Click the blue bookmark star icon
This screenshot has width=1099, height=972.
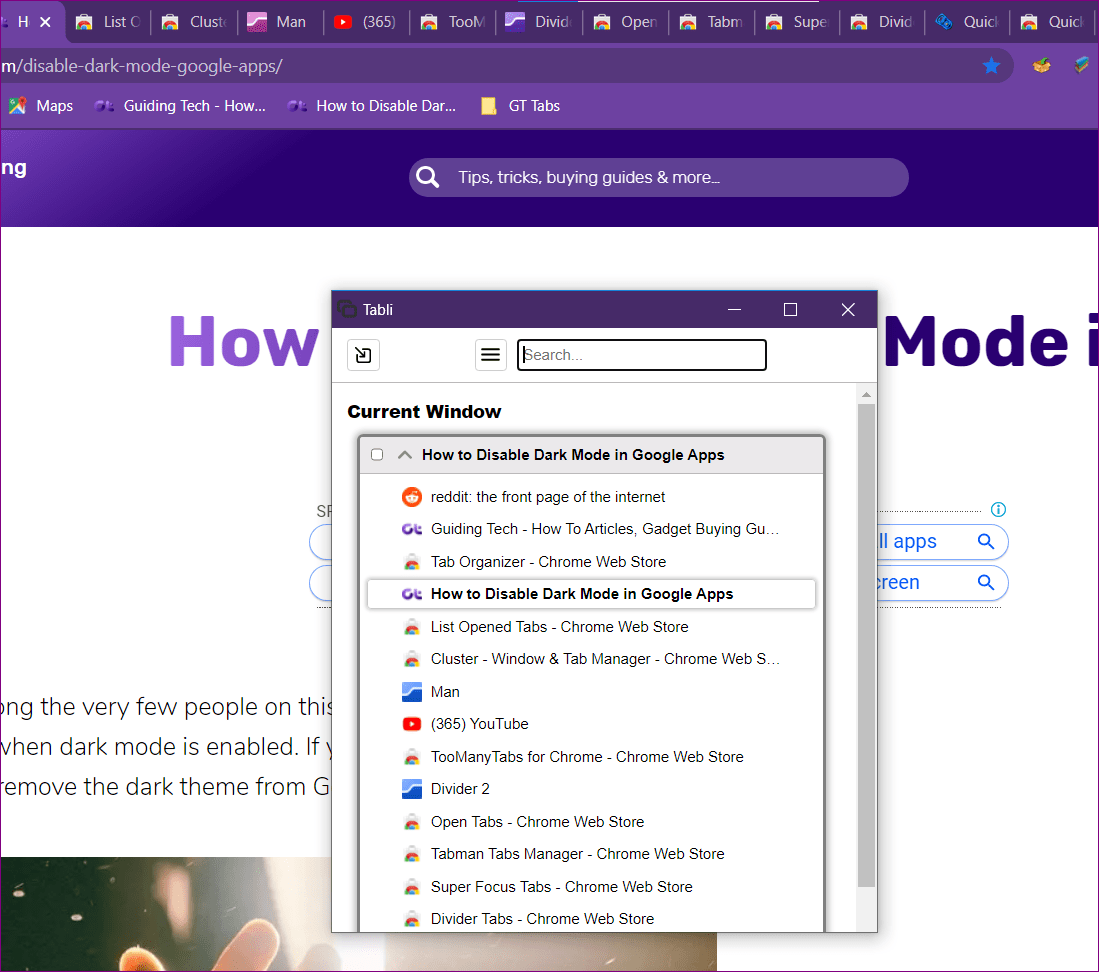(x=991, y=66)
